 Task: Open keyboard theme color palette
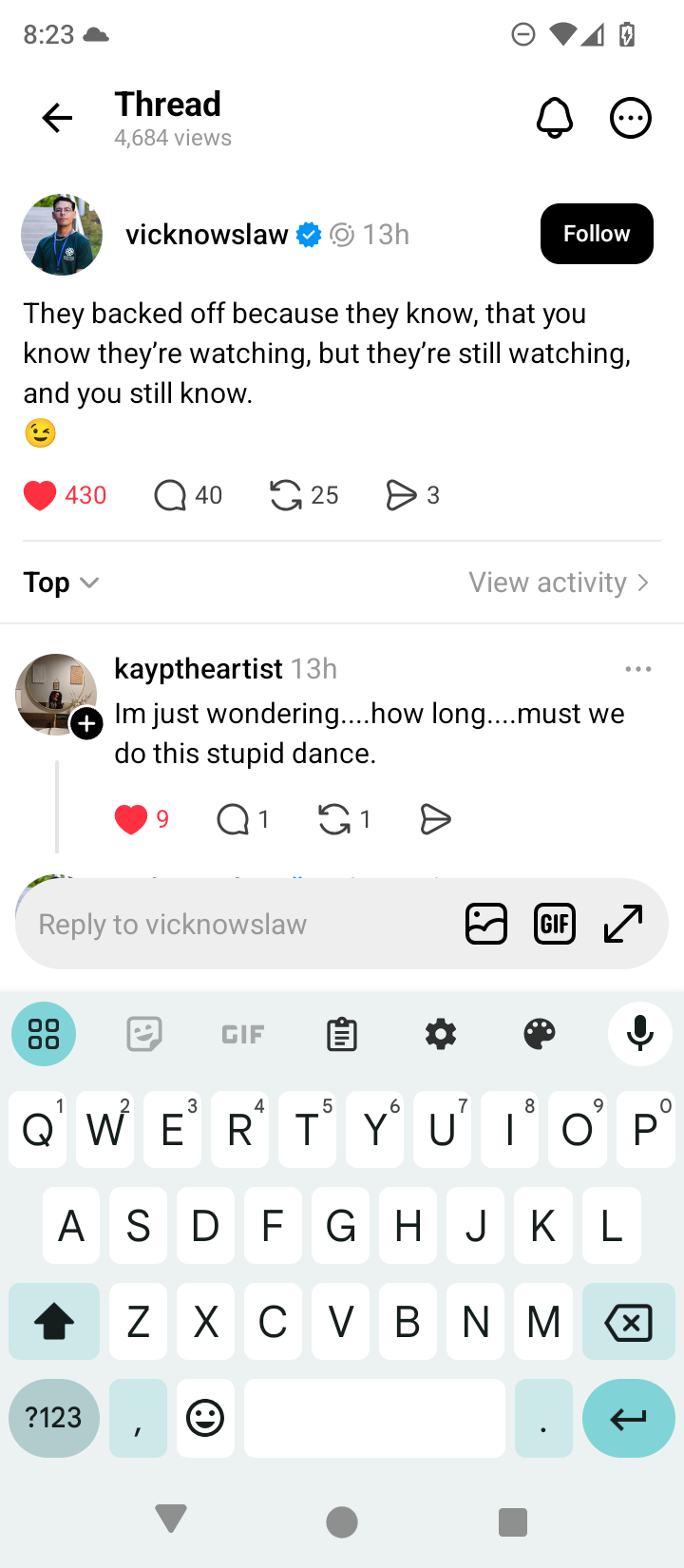pos(540,1034)
